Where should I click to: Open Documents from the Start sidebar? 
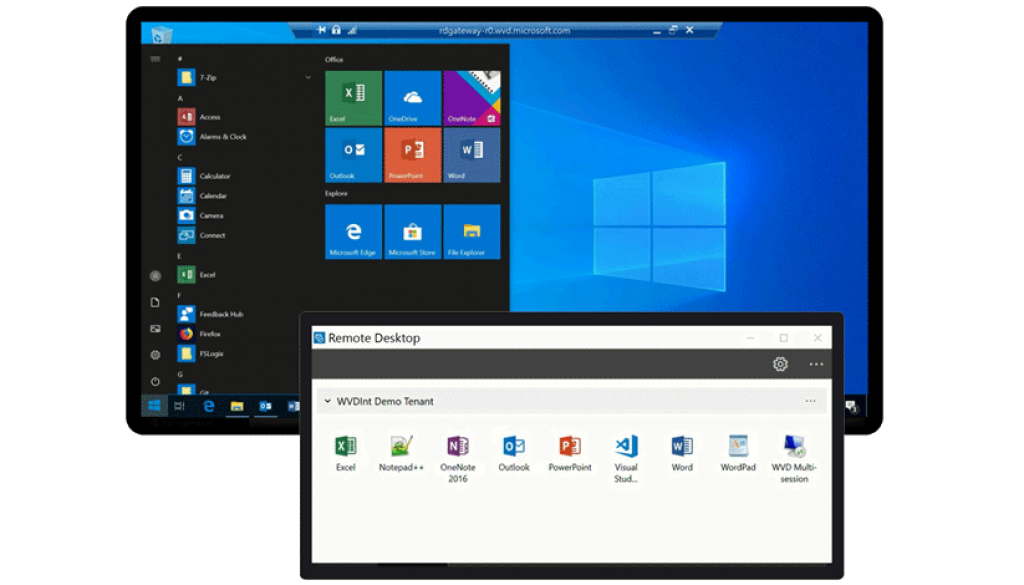point(155,302)
